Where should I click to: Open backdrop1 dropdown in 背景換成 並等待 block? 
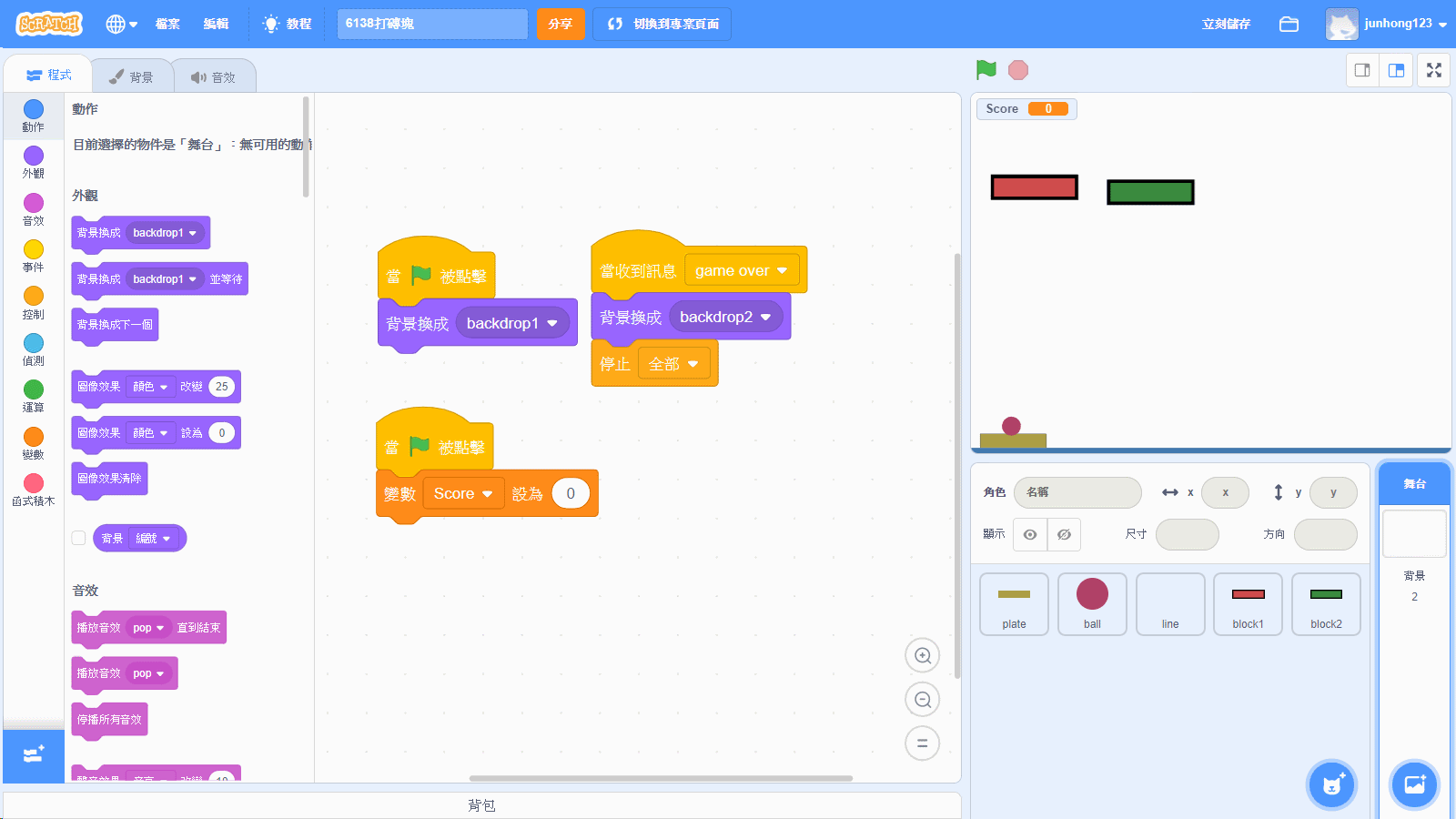164,279
